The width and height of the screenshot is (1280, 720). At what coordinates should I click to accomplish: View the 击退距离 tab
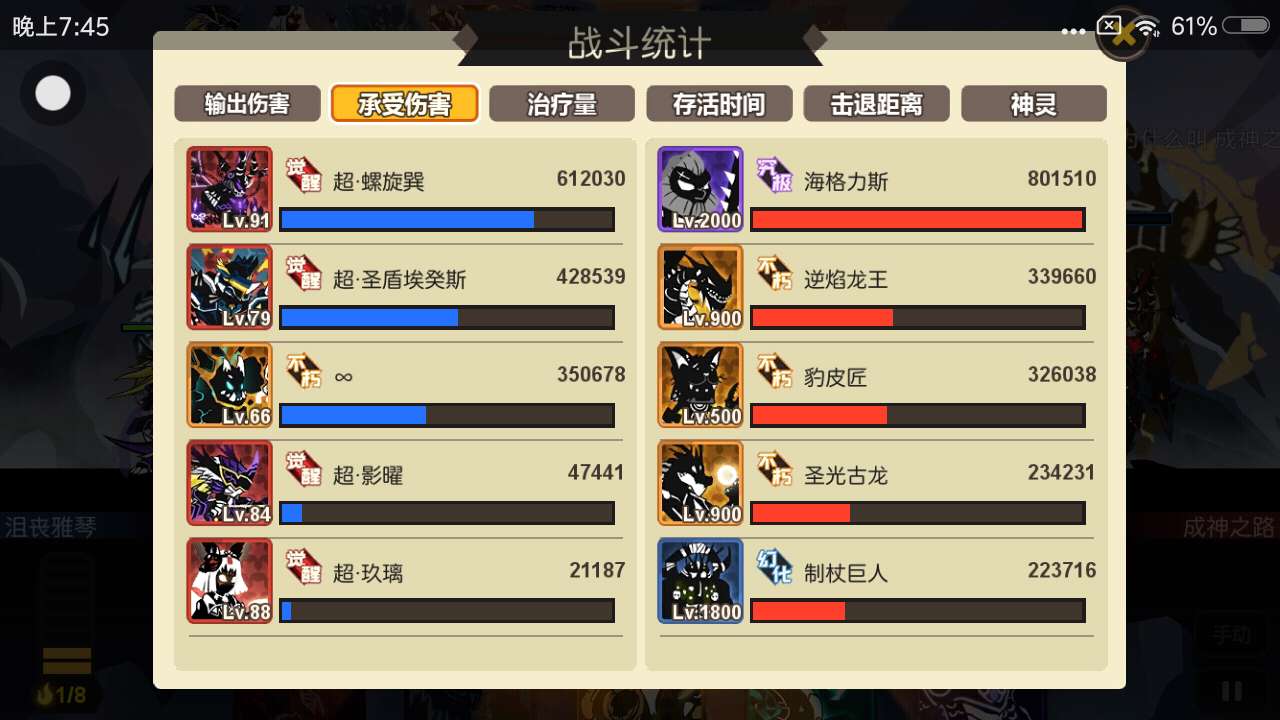[876, 104]
